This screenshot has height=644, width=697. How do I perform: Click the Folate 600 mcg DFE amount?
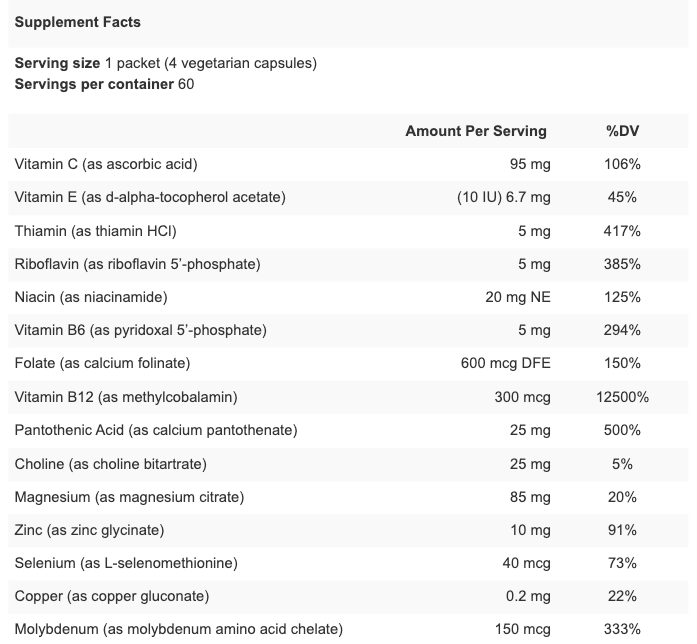pyautogui.click(x=505, y=363)
